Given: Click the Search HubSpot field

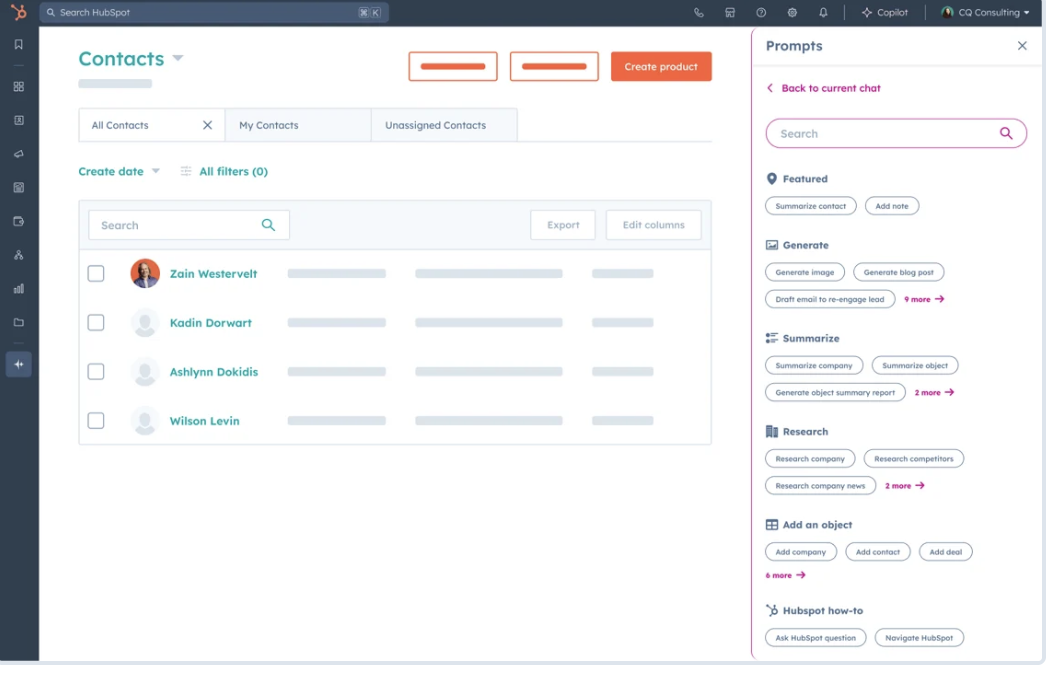Looking at the screenshot, I should point(214,13).
